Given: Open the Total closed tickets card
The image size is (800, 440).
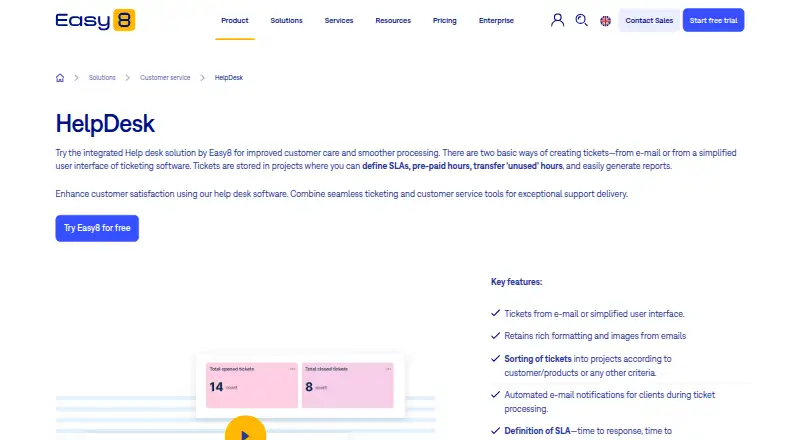Looking at the screenshot, I should coord(347,385).
